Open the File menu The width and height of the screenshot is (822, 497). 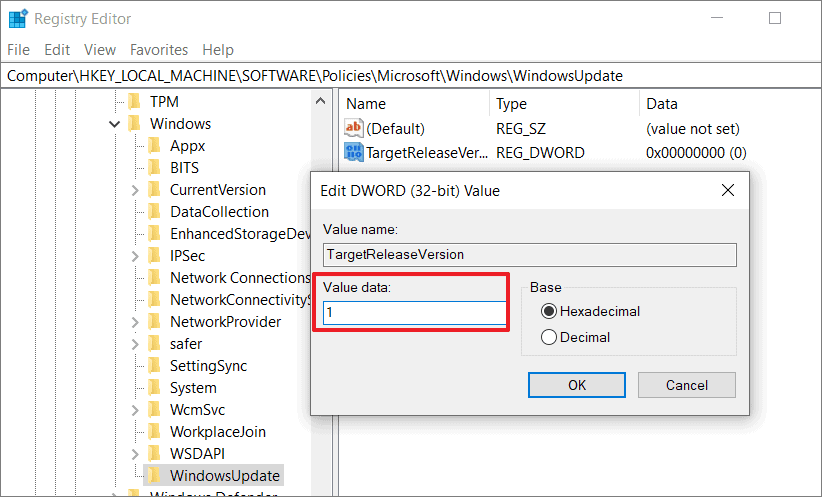(18, 50)
